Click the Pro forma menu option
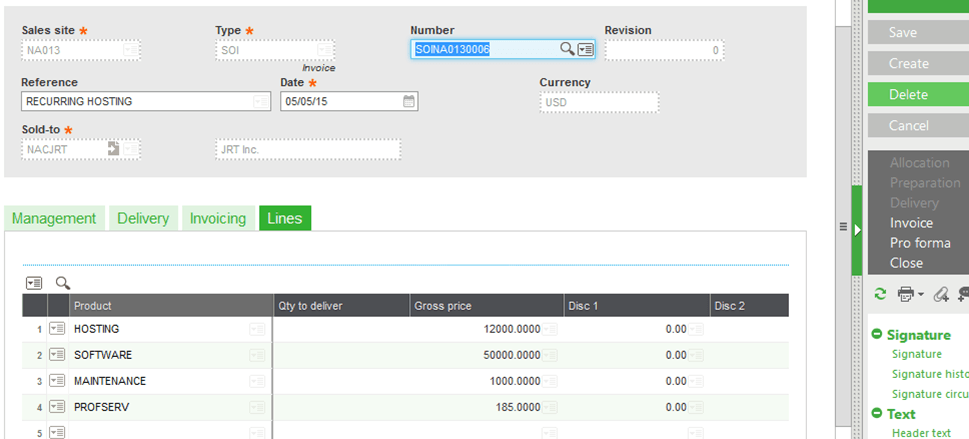 coord(920,243)
